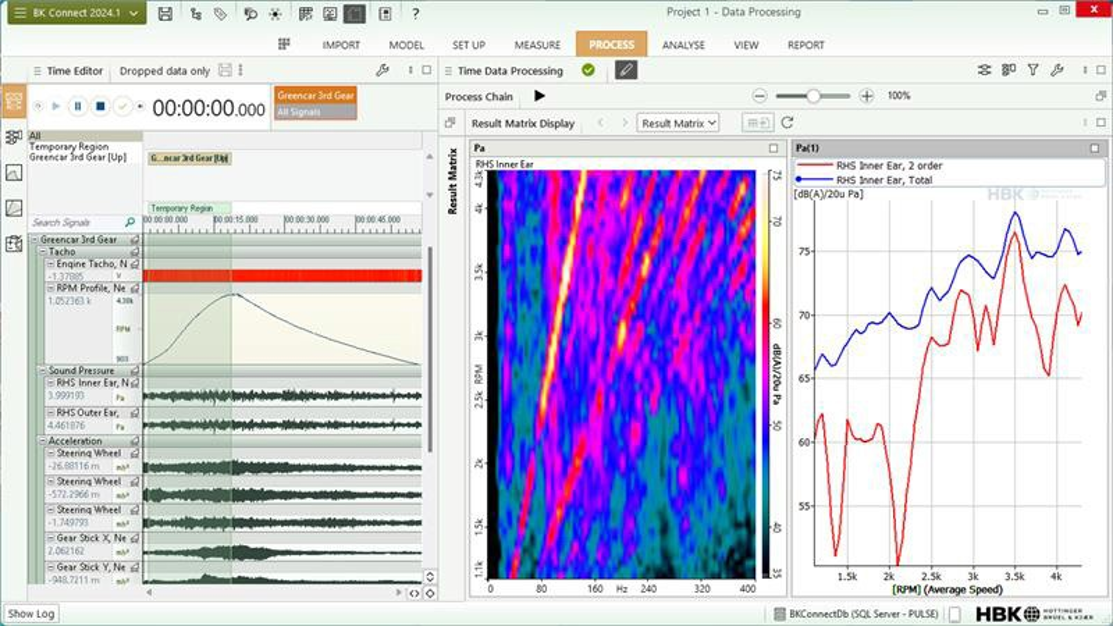Screen dimensions: 1113x626
Task: Stop playback in Time Editor
Action: click(101, 106)
